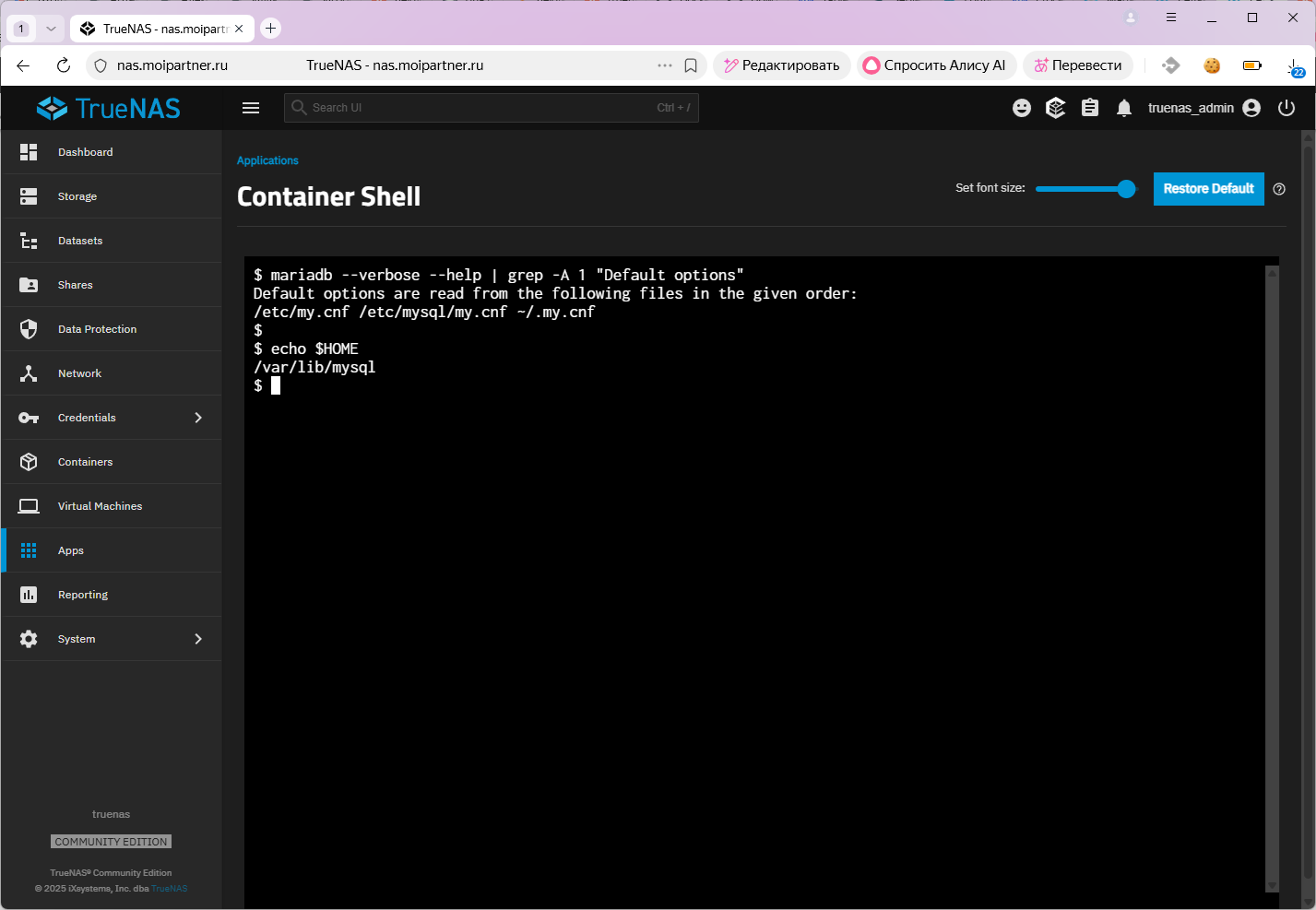
Task: Open the Credentials menu expander
Action: 198,417
